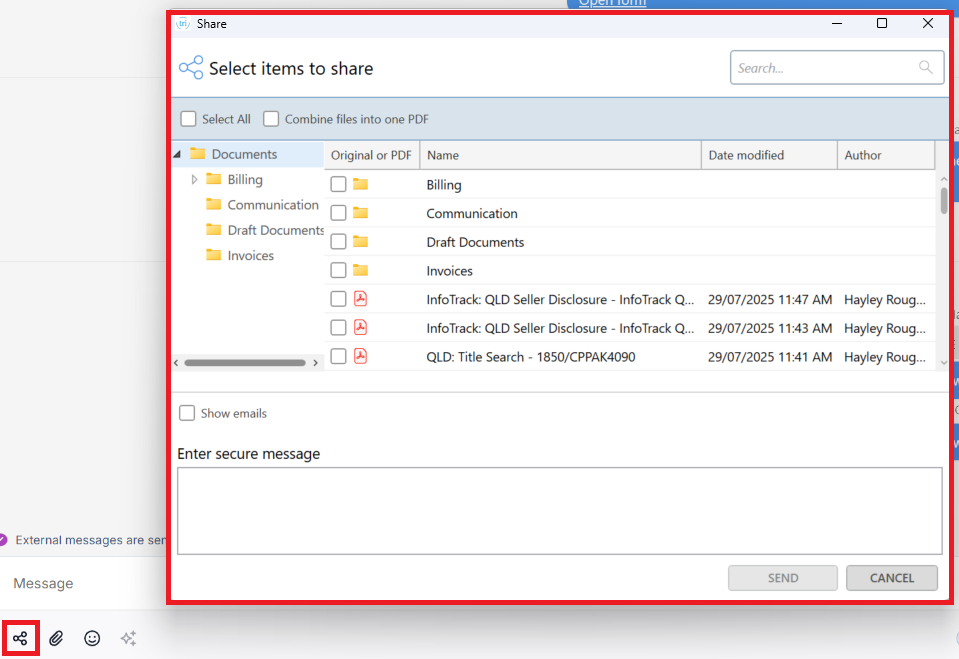Screen dimensions: 959x659
Task: Click the 29/07/2025 11:41 AM date cell
Action: click(770, 357)
